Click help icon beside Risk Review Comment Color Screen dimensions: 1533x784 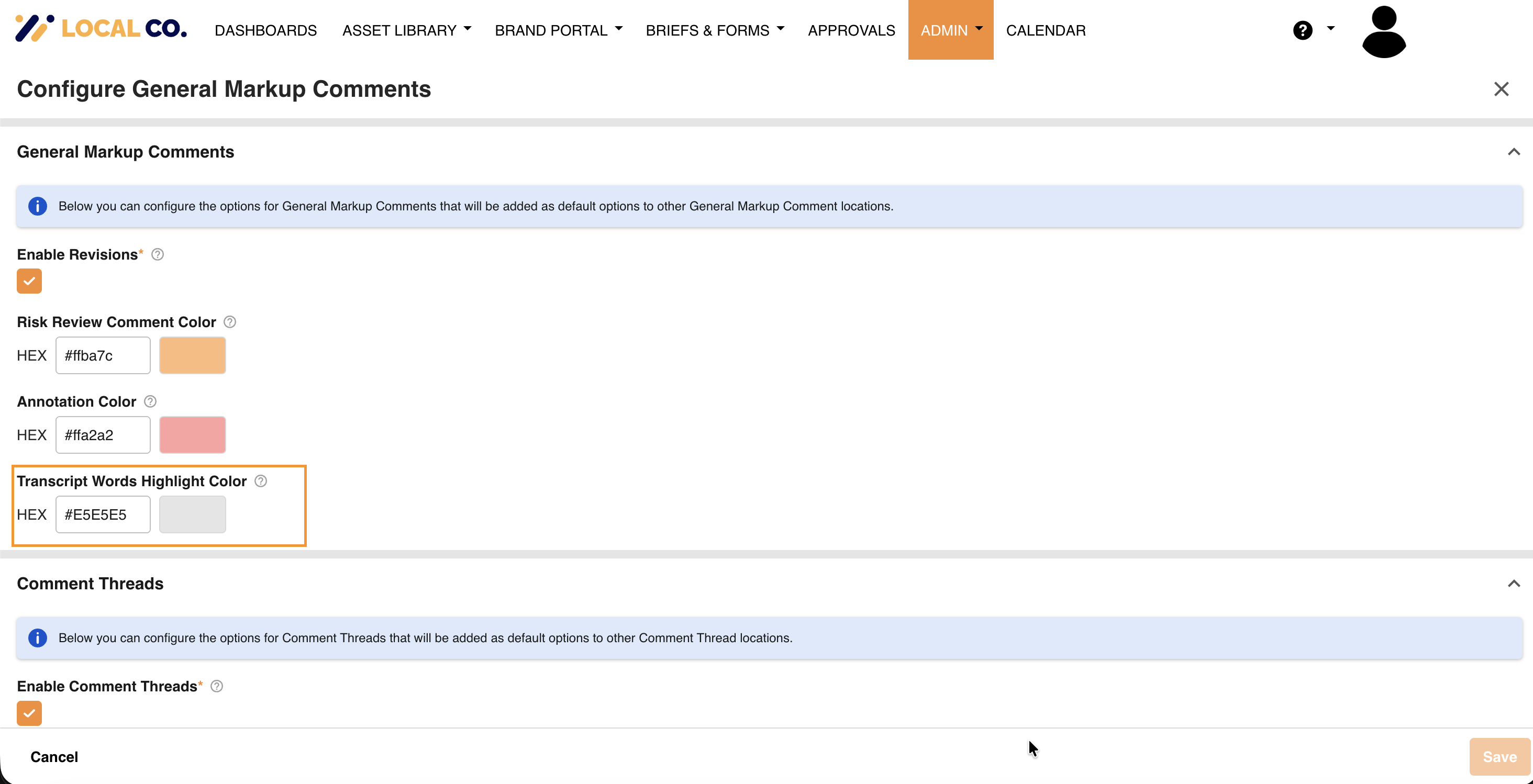tap(230, 322)
